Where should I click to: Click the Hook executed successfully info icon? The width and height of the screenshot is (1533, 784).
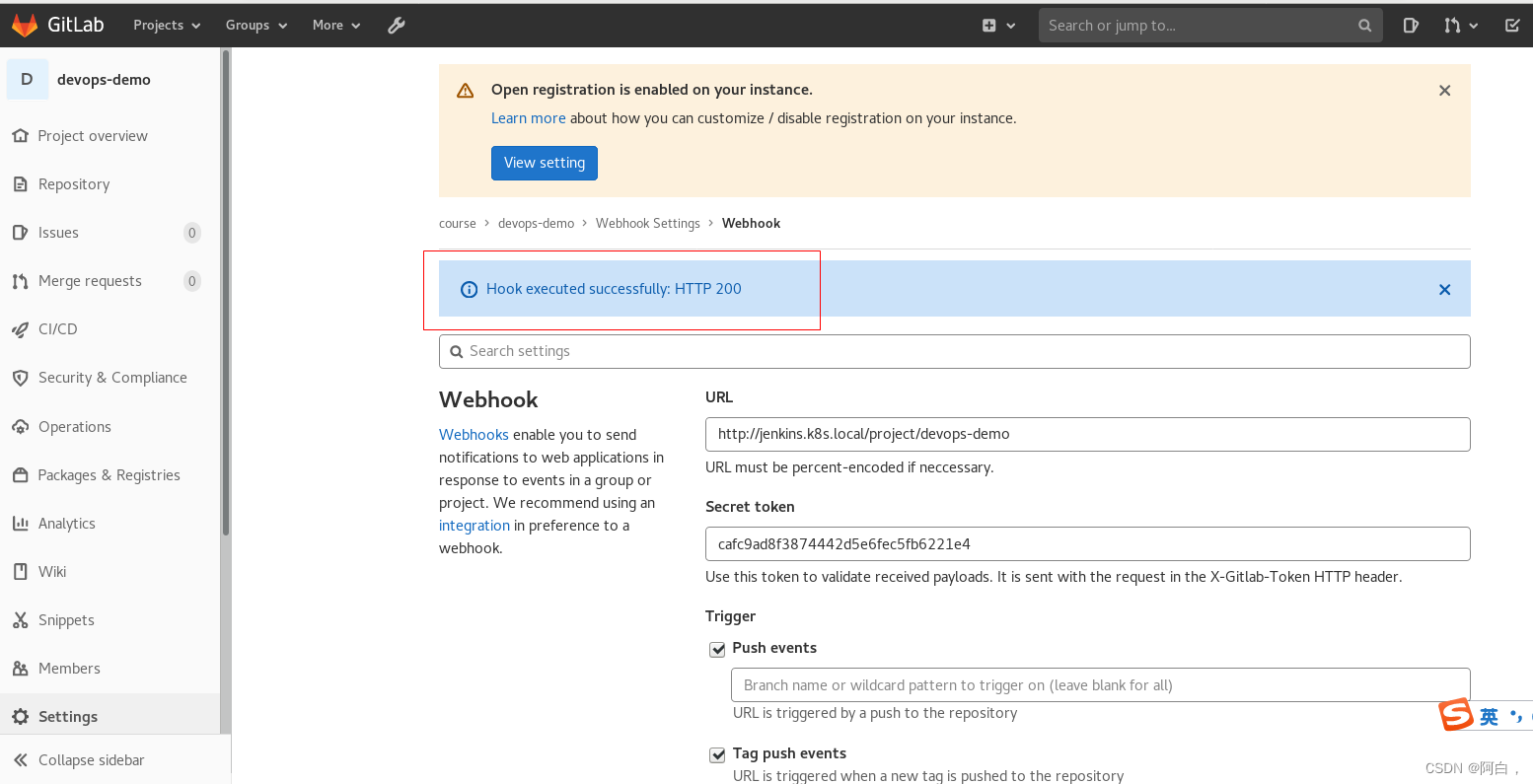pos(470,290)
